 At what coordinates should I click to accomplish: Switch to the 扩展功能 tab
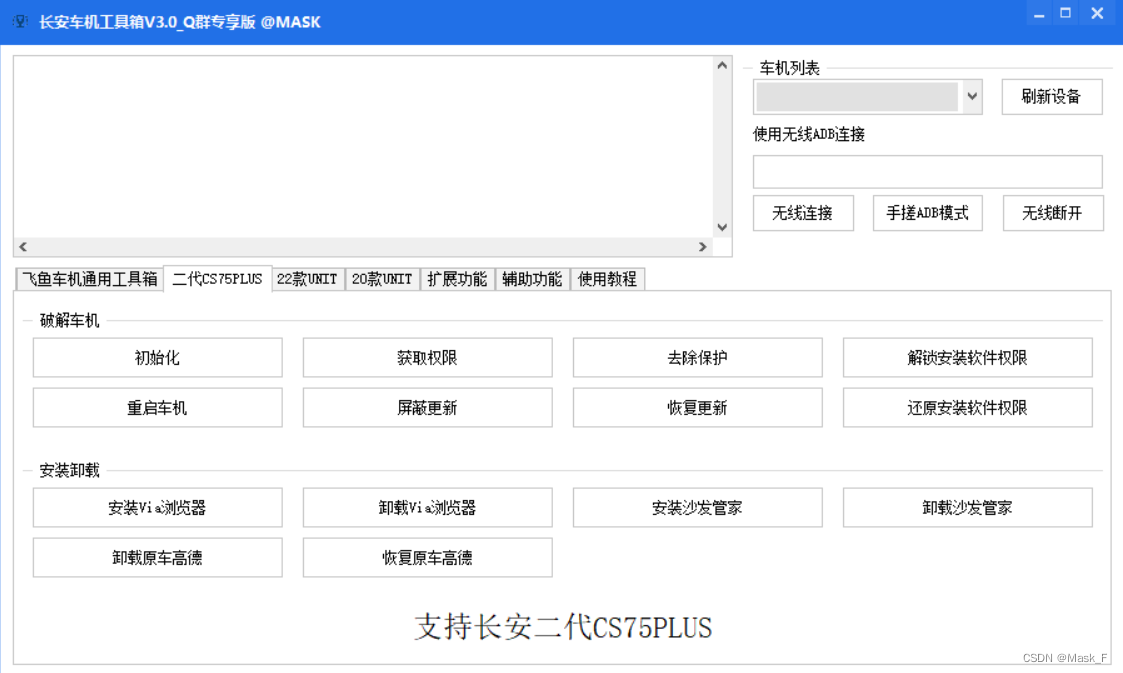coord(457,279)
